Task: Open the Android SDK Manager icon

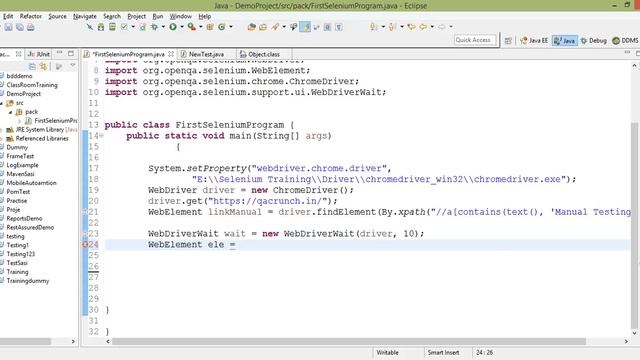Action: (x=100, y=27)
